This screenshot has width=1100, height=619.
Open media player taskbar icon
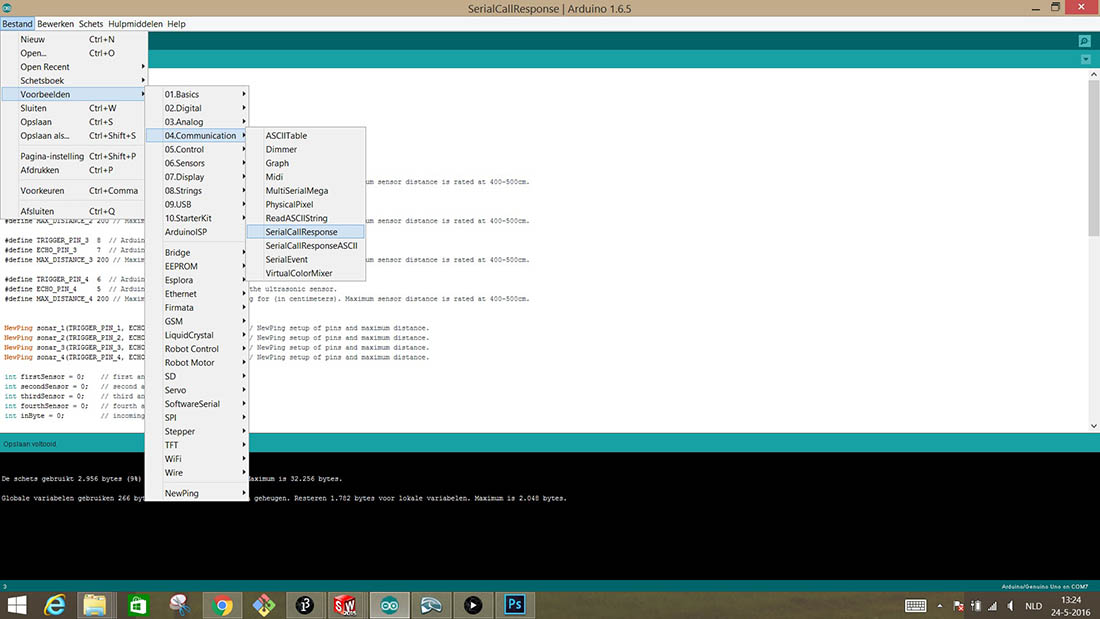[x=473, y=605]
